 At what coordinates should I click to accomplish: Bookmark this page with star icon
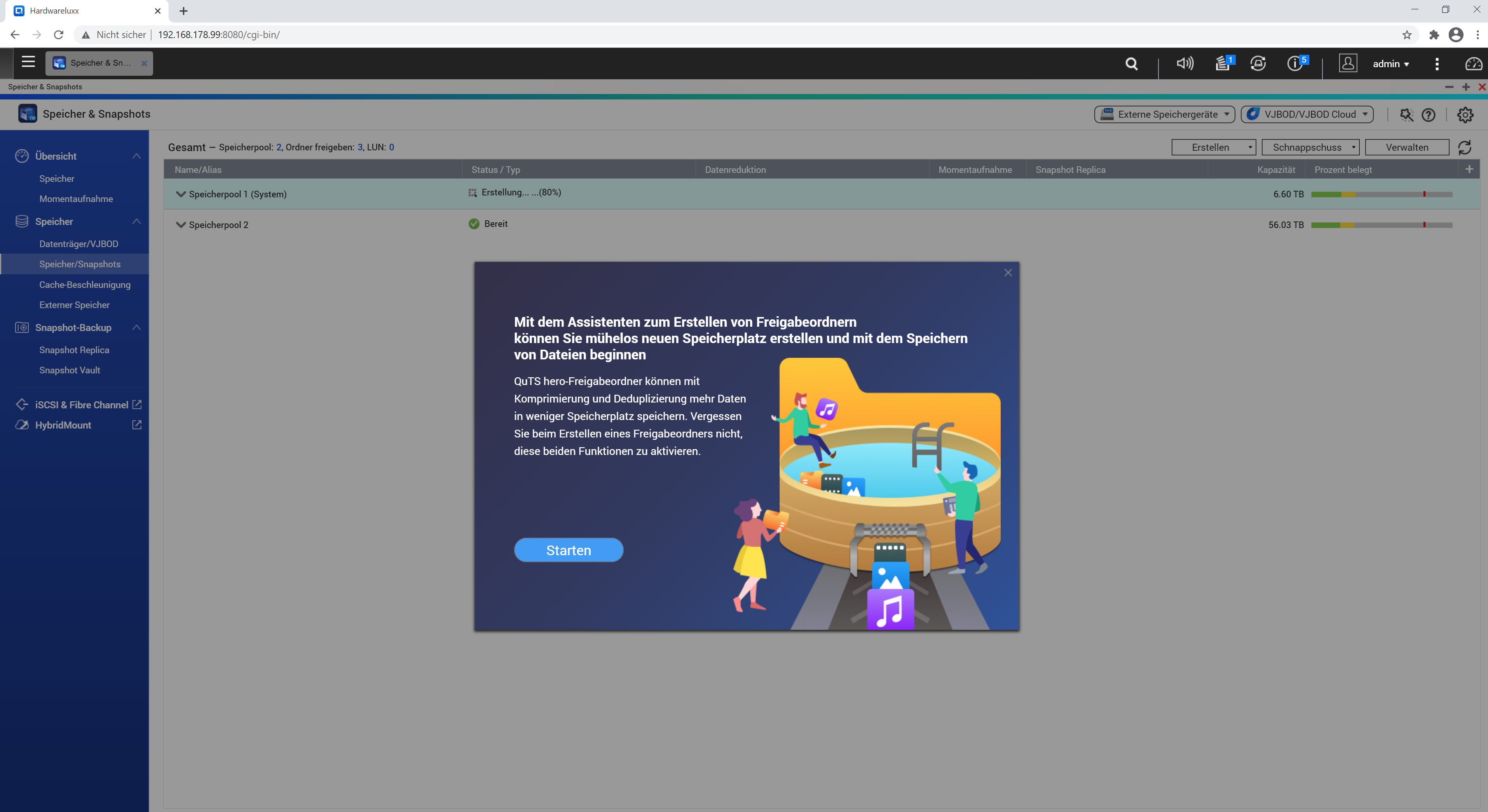[1406, 35]
